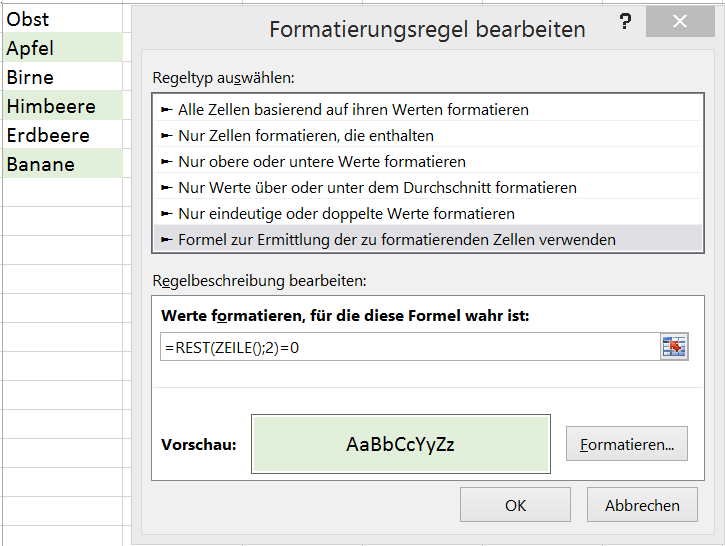Select 'Nur eindeutige oder doppelte Werte formatieren'
The height and width of the screenshot is (546, 725).
point(428,213)
